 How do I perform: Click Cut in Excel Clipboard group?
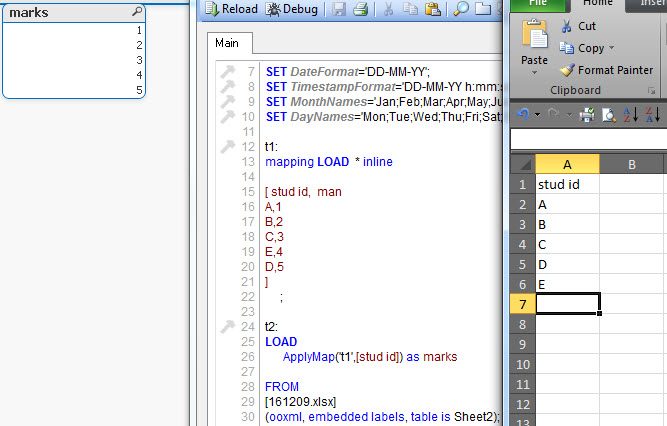(579, 26)
